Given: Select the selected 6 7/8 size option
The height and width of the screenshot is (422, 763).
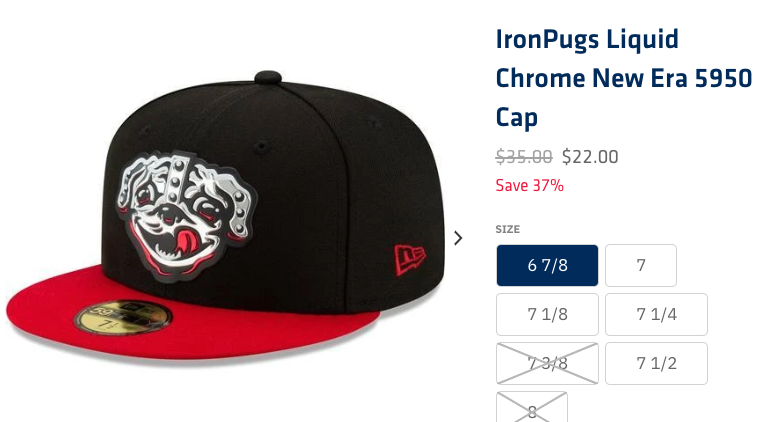Looking at the screenshot, I should click(x=547, y=265).
